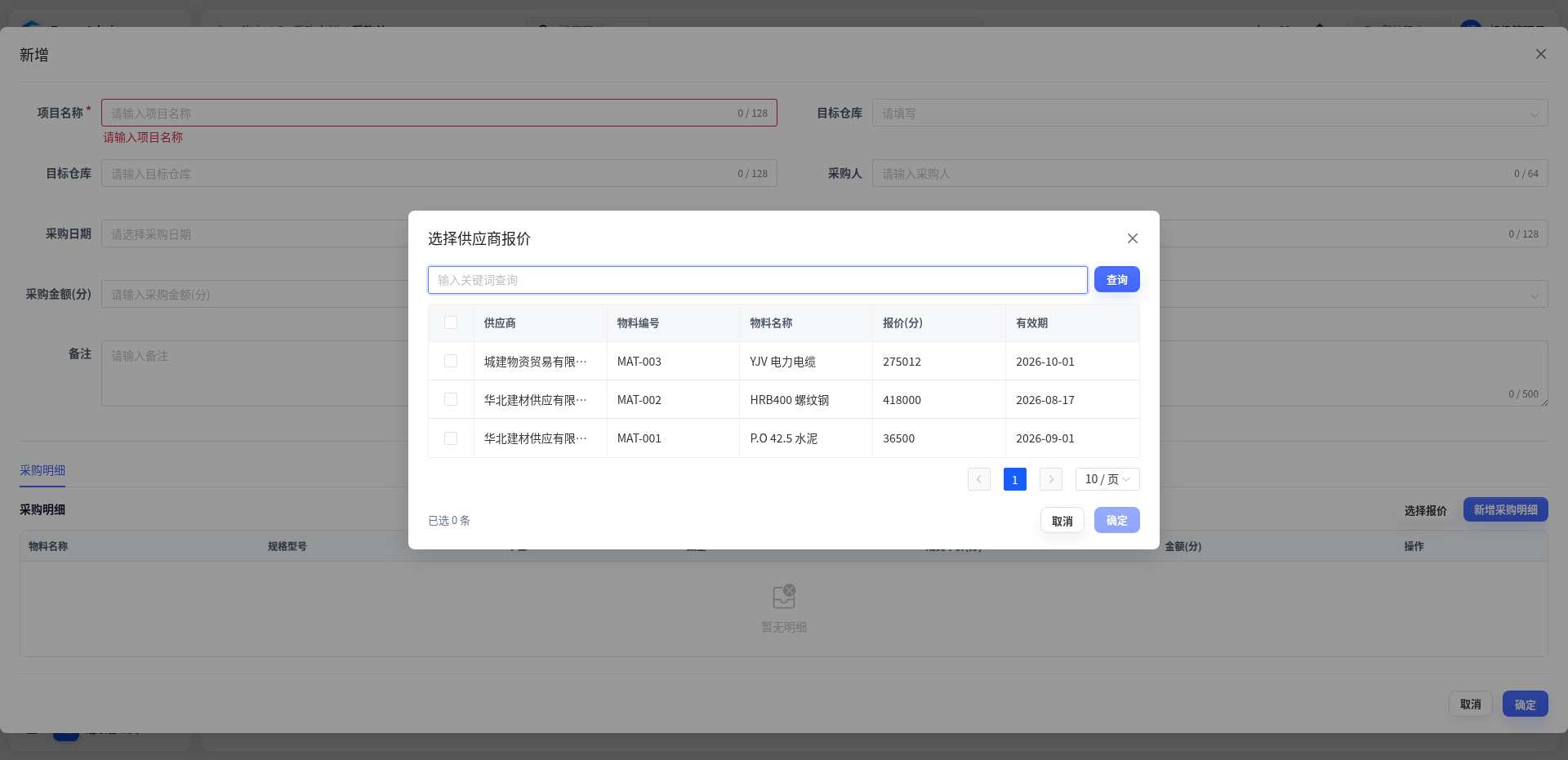Click the 选择报价 link button

pyautogui.click(x=1425, y=510)
